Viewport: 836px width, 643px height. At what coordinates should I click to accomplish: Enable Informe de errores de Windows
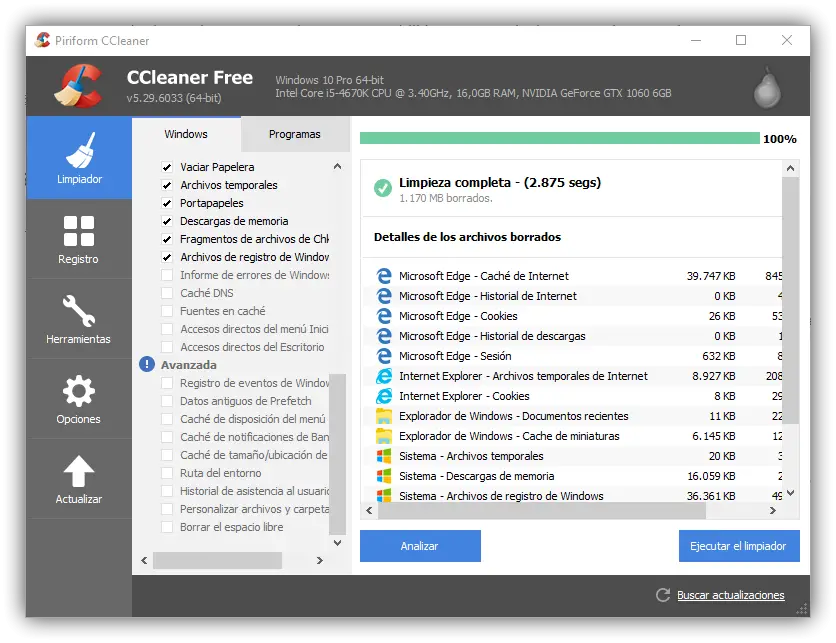point(167,275)
